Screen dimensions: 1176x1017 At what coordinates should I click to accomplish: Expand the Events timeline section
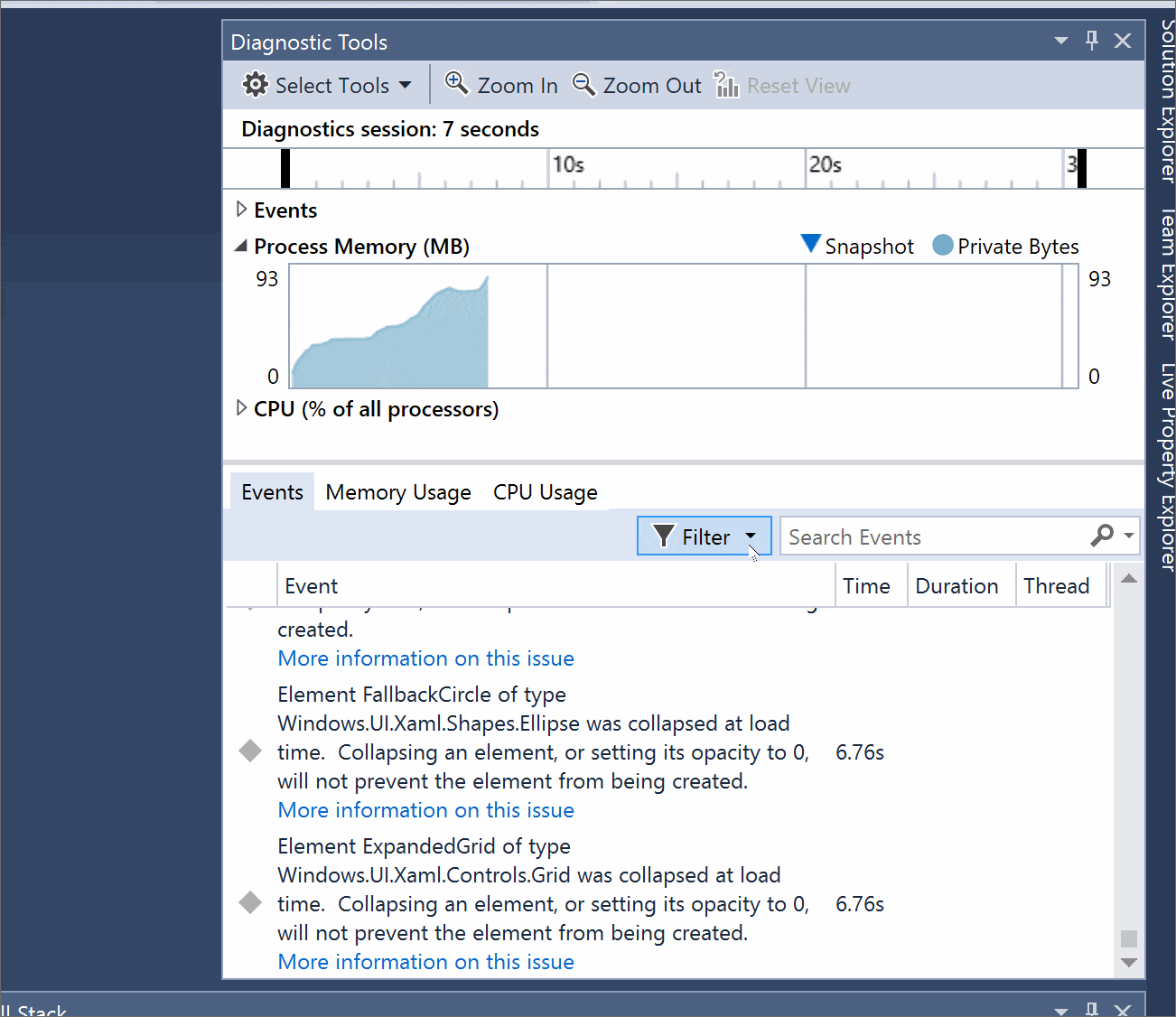(241, 210)
